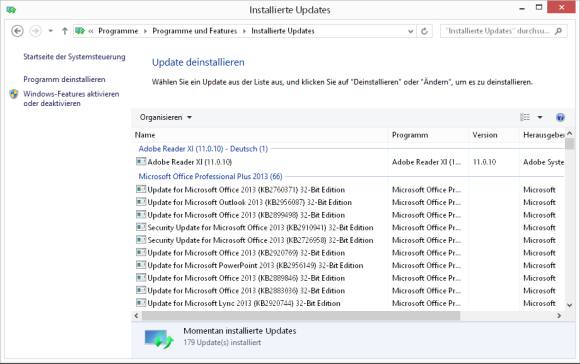
Task: Select the Programme breadcrumb
Action: coord(118,31)
